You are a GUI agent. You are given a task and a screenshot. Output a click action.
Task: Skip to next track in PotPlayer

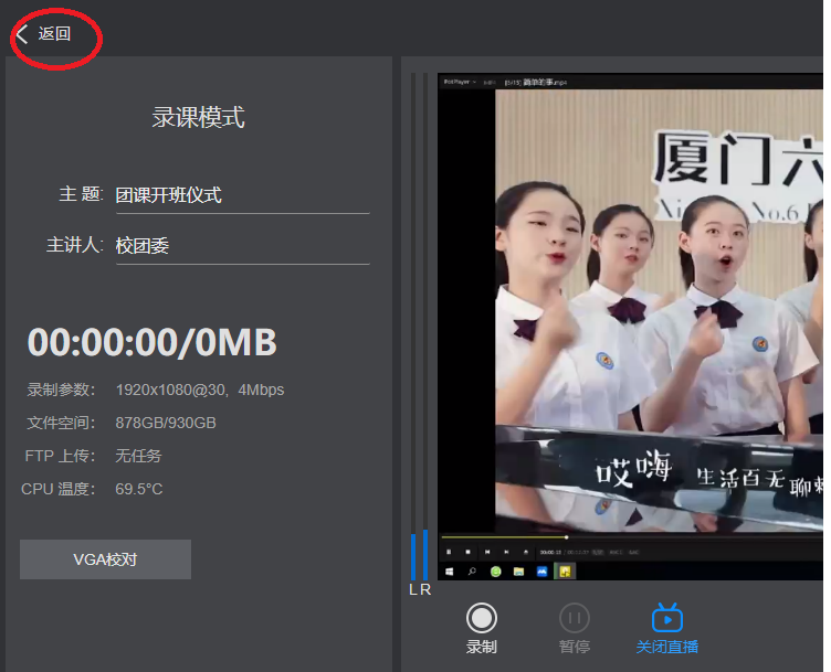tap(506, 551)
